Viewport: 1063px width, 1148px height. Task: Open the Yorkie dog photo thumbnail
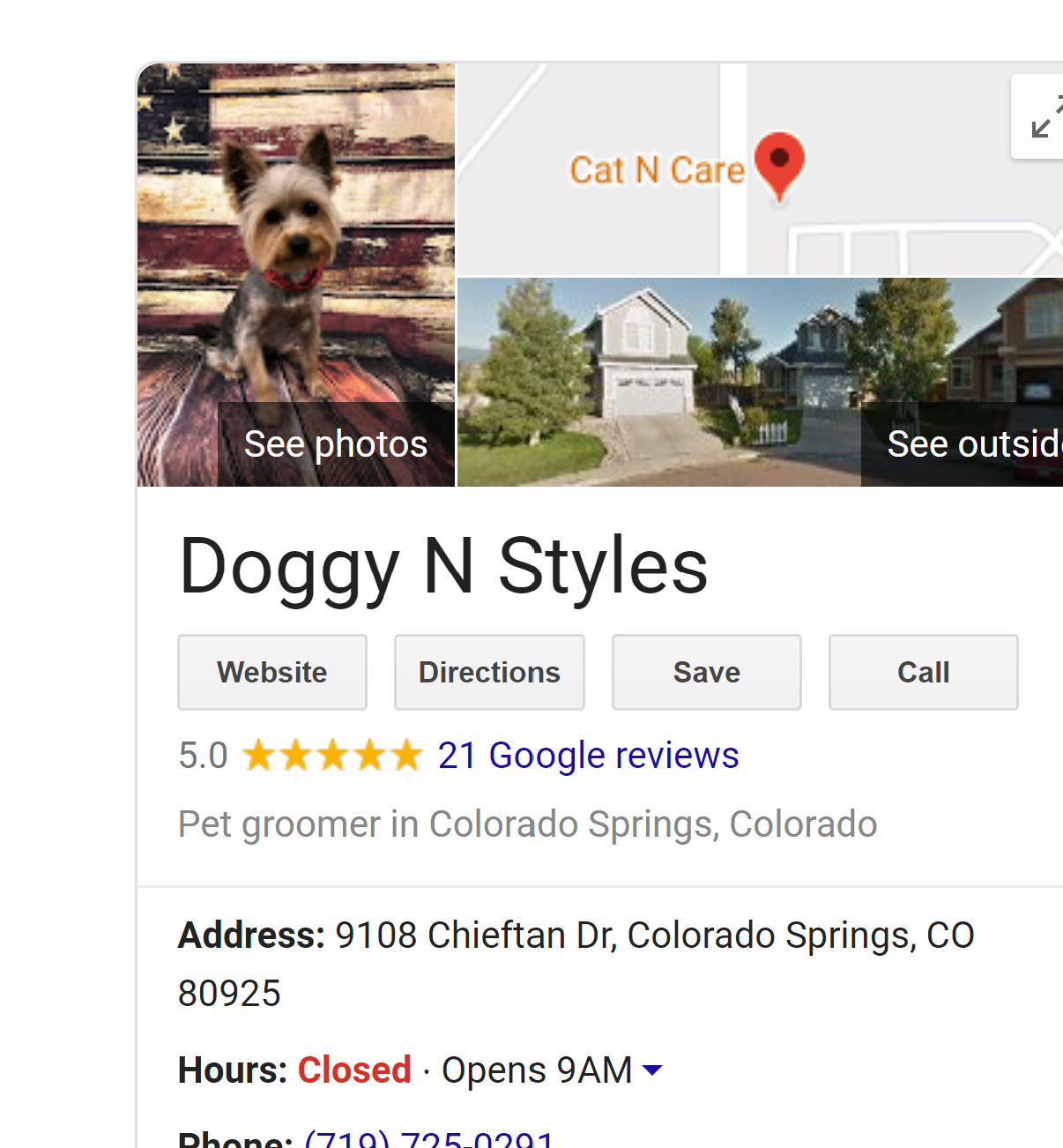point(296,274)
